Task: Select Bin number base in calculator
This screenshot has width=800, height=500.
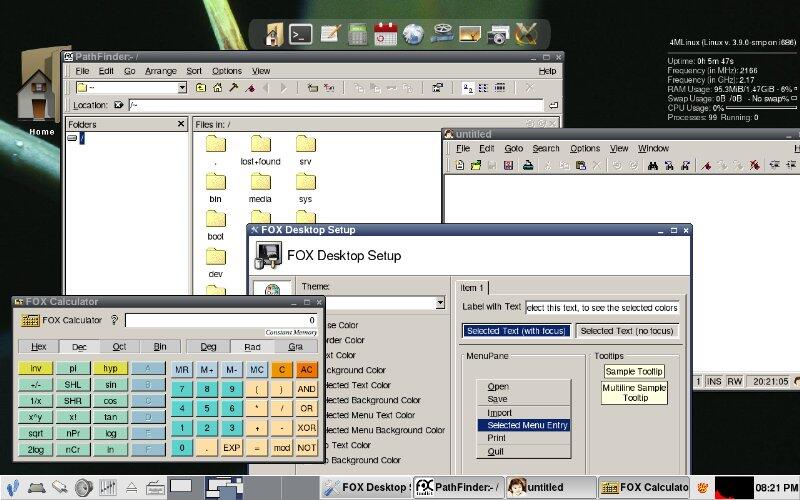Action: click(x=159, y=347)
